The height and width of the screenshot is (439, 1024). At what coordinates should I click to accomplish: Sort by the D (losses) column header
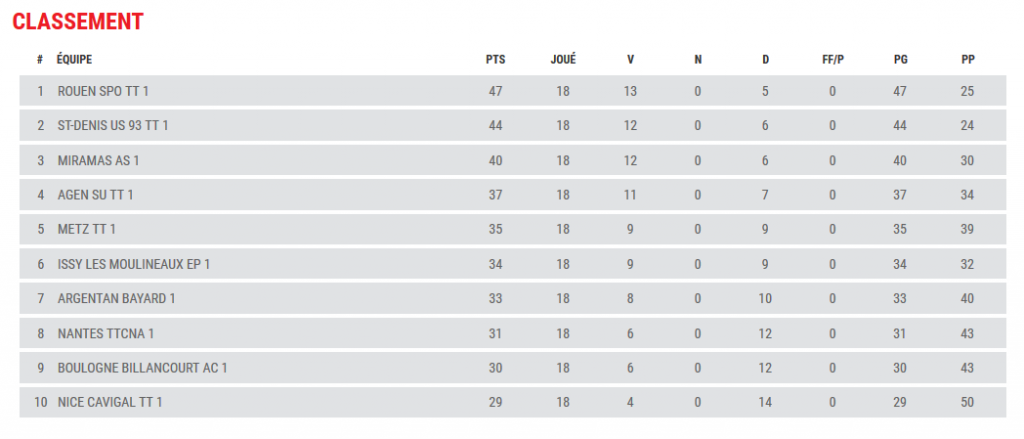(x=765, y=59)
